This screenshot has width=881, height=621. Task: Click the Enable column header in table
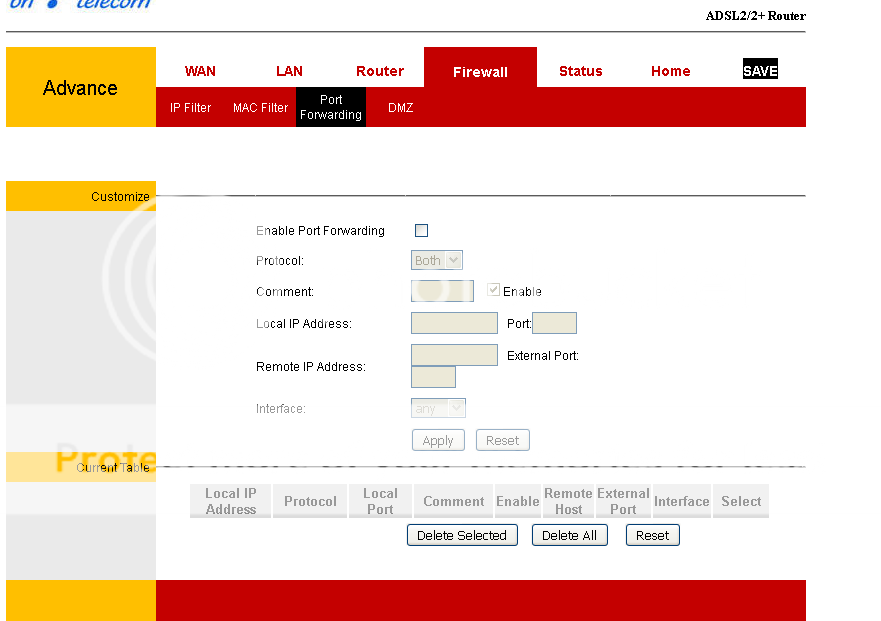(x=517, y=501)
